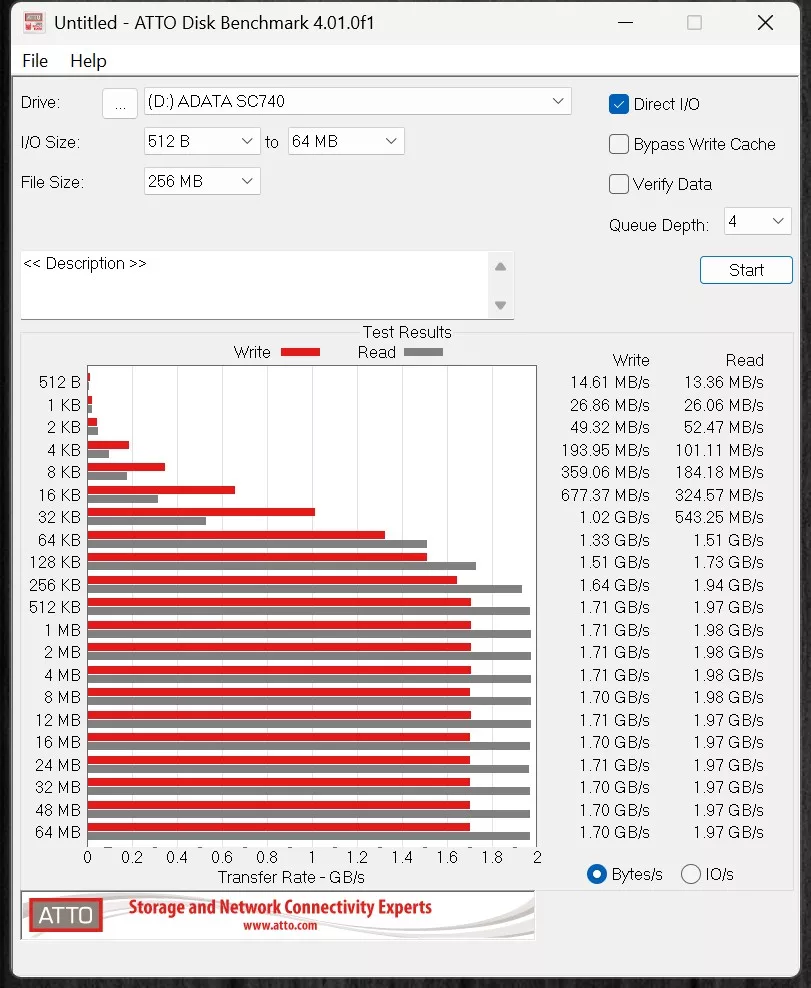Open the File Size dropdown
Image resolution: width=811 pixels, height=988 pixels.
[202, 181]
